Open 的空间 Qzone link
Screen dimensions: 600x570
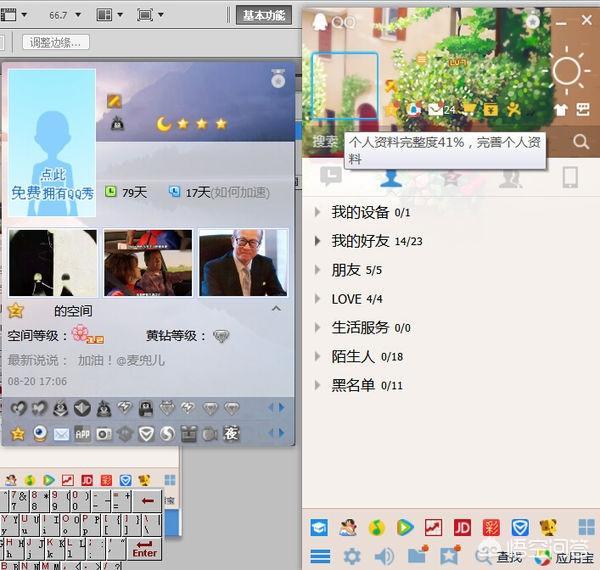73,311
